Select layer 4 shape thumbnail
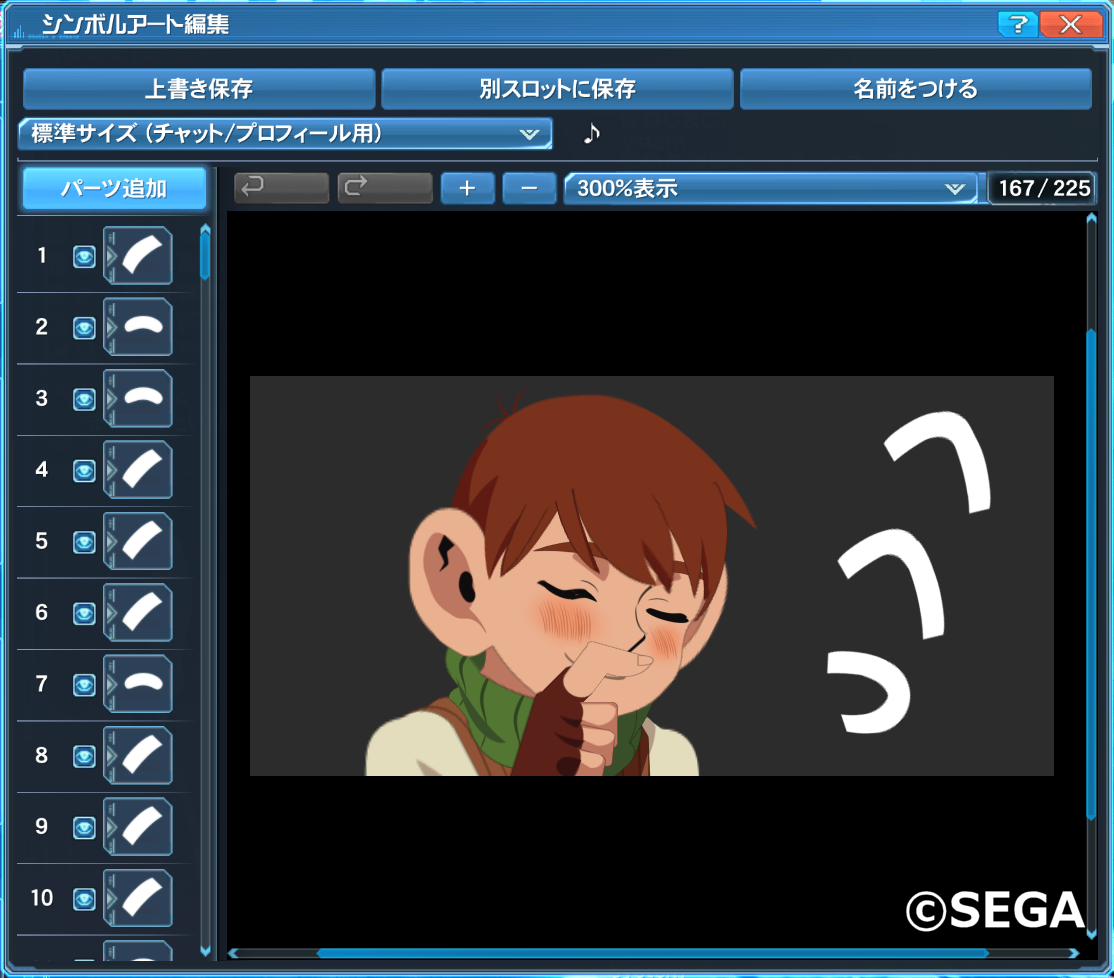Image resolution: width=1114 pixels, height=978 pixels. click(139, 469)
